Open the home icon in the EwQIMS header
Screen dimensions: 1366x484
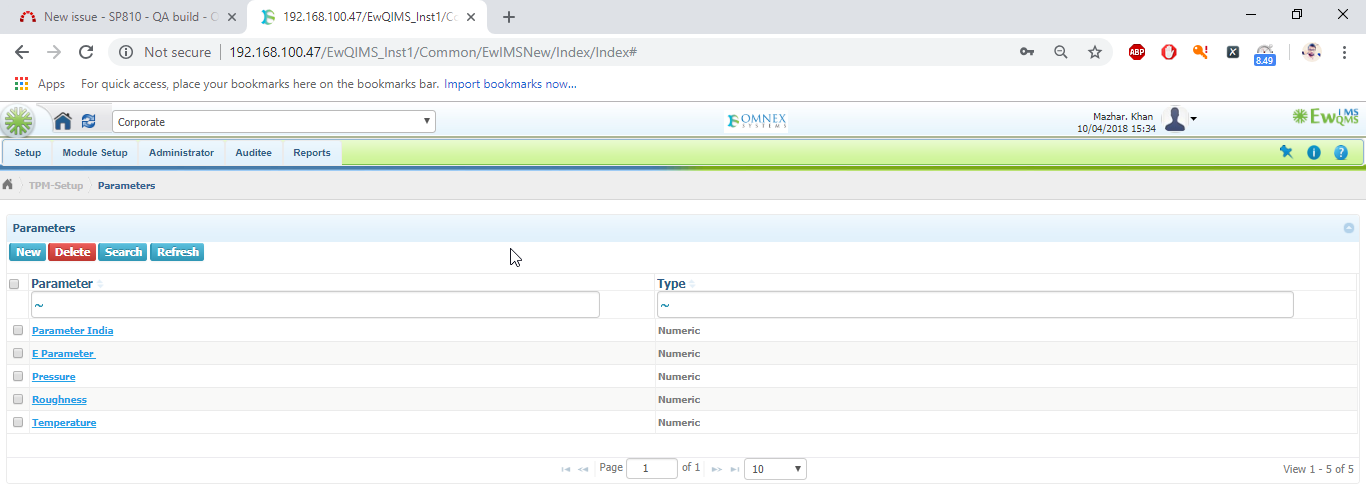coord(62,121)
